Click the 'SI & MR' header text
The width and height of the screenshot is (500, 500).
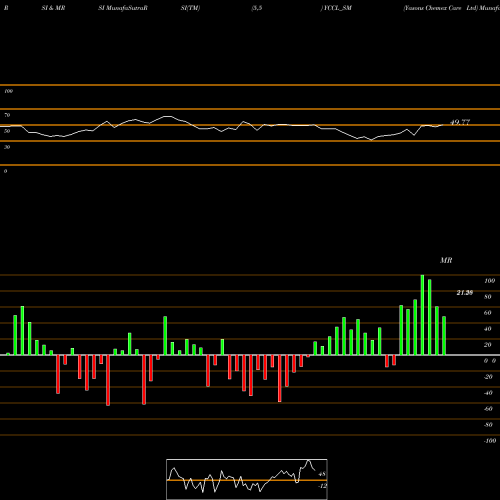tap(53, 8)
